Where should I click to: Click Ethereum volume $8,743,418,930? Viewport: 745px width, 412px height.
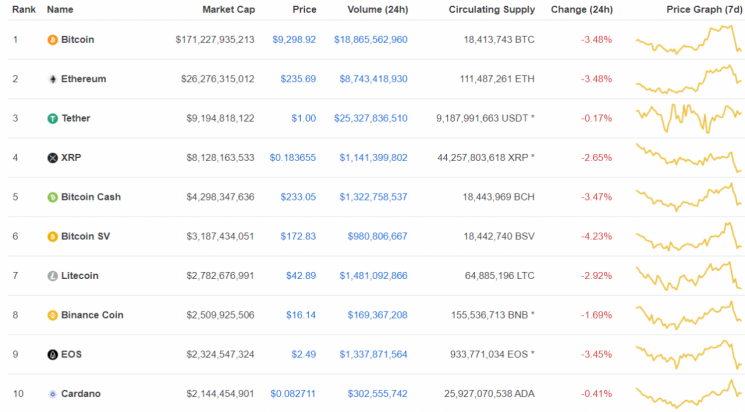(373, 79)
